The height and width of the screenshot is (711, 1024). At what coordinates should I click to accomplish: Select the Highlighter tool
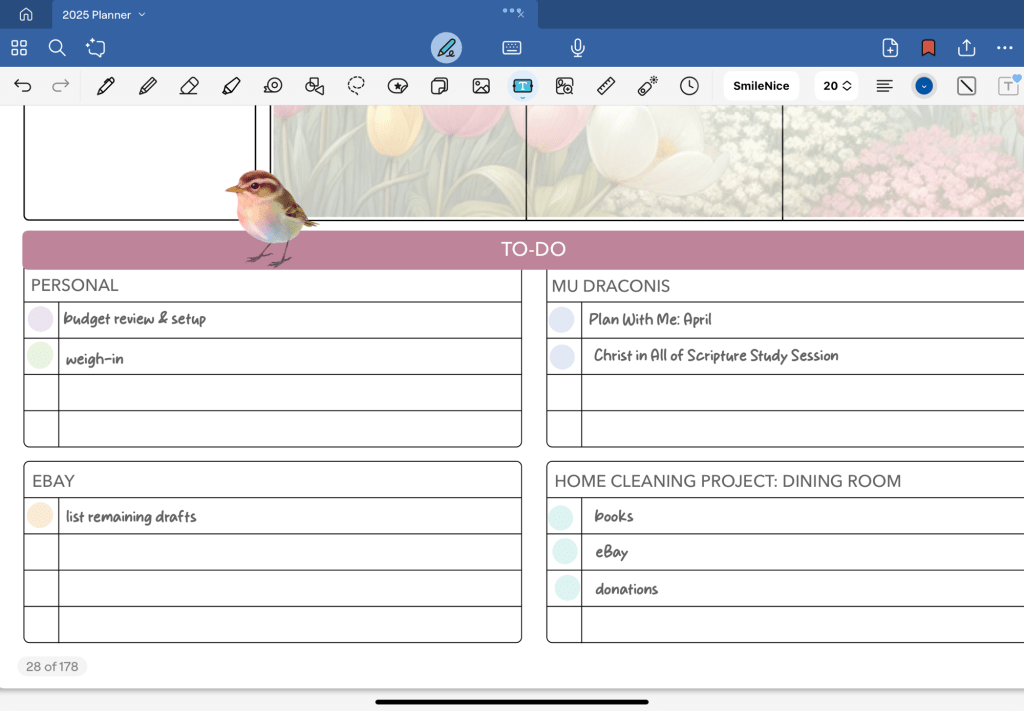coord(231,86)
